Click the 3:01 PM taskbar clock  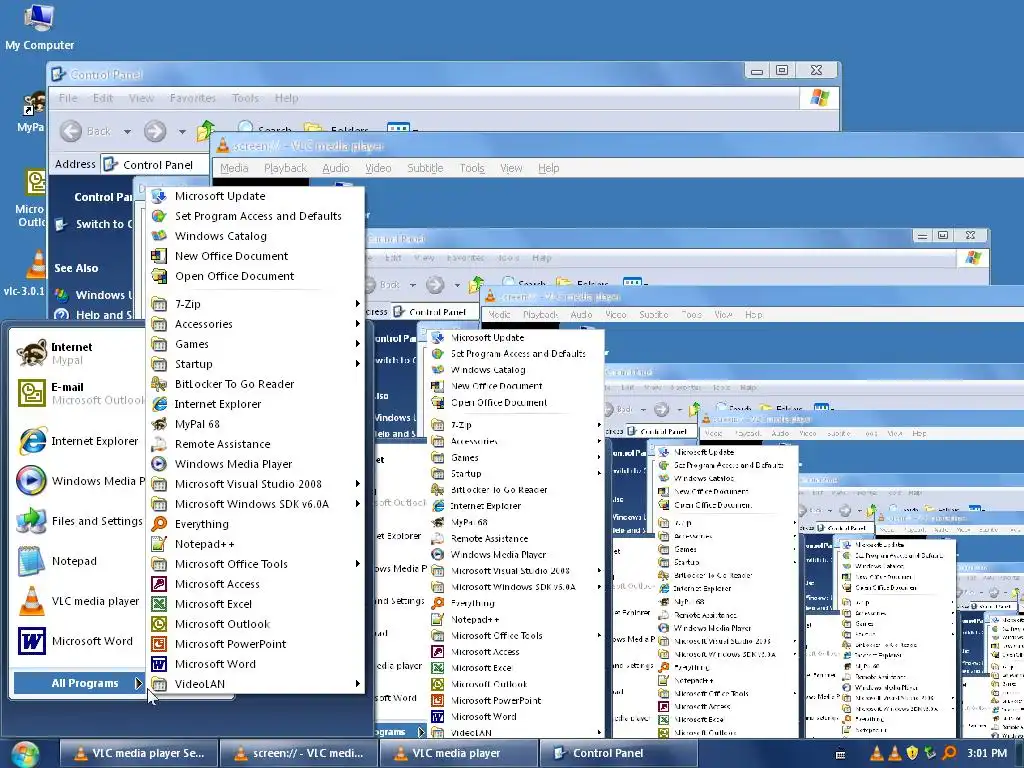987,753
